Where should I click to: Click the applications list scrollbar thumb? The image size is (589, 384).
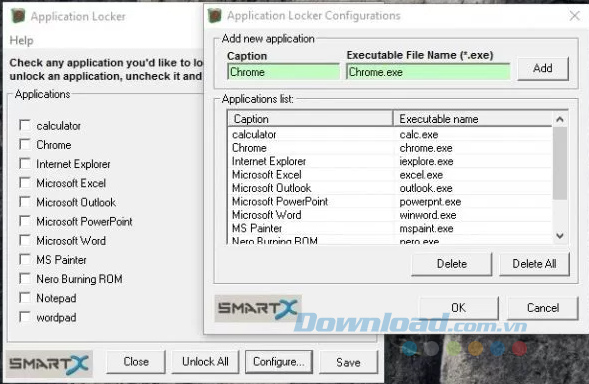[560, 163]
